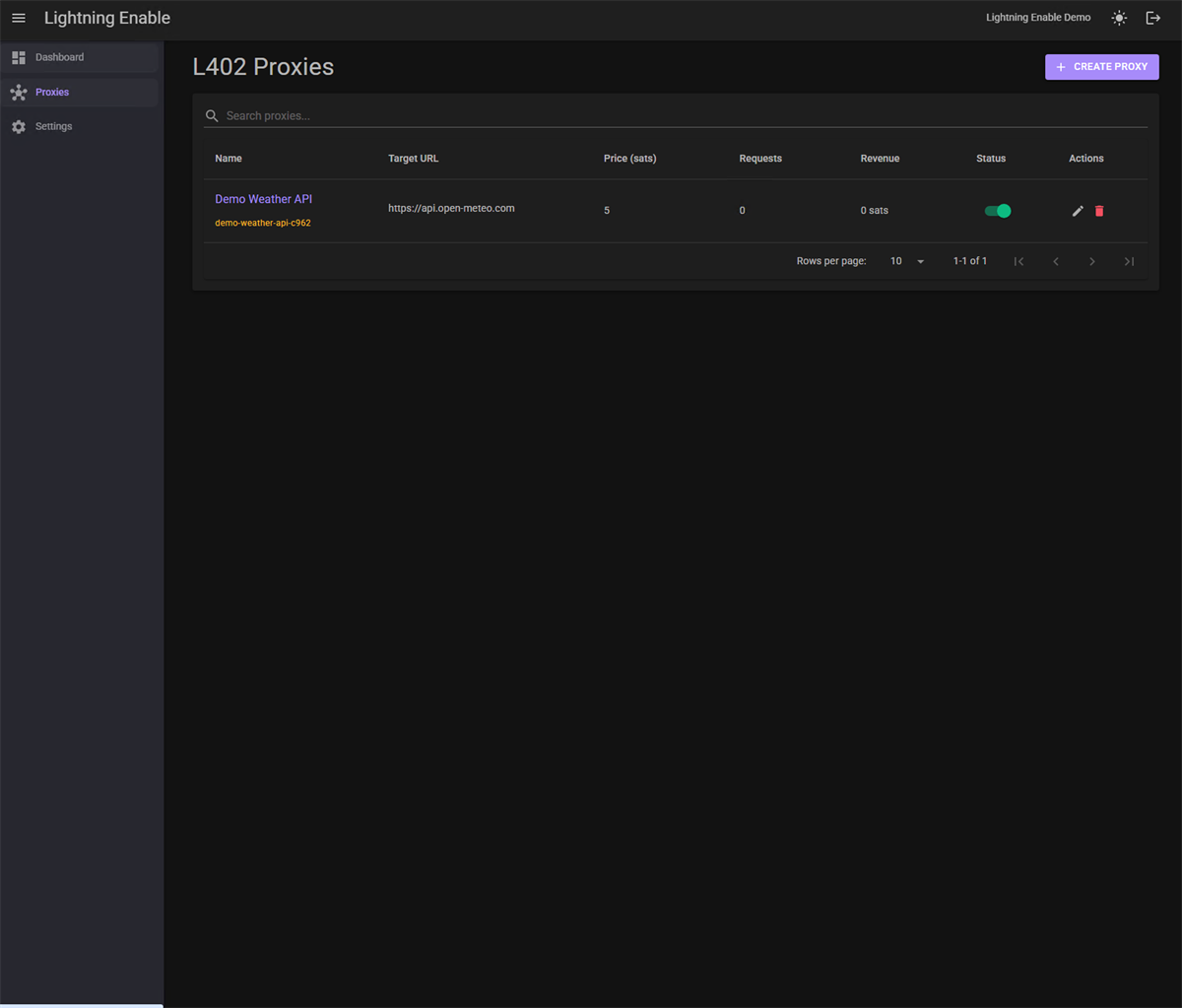
Task: Click the search magnifier icon
Action: tap(212, 116)
